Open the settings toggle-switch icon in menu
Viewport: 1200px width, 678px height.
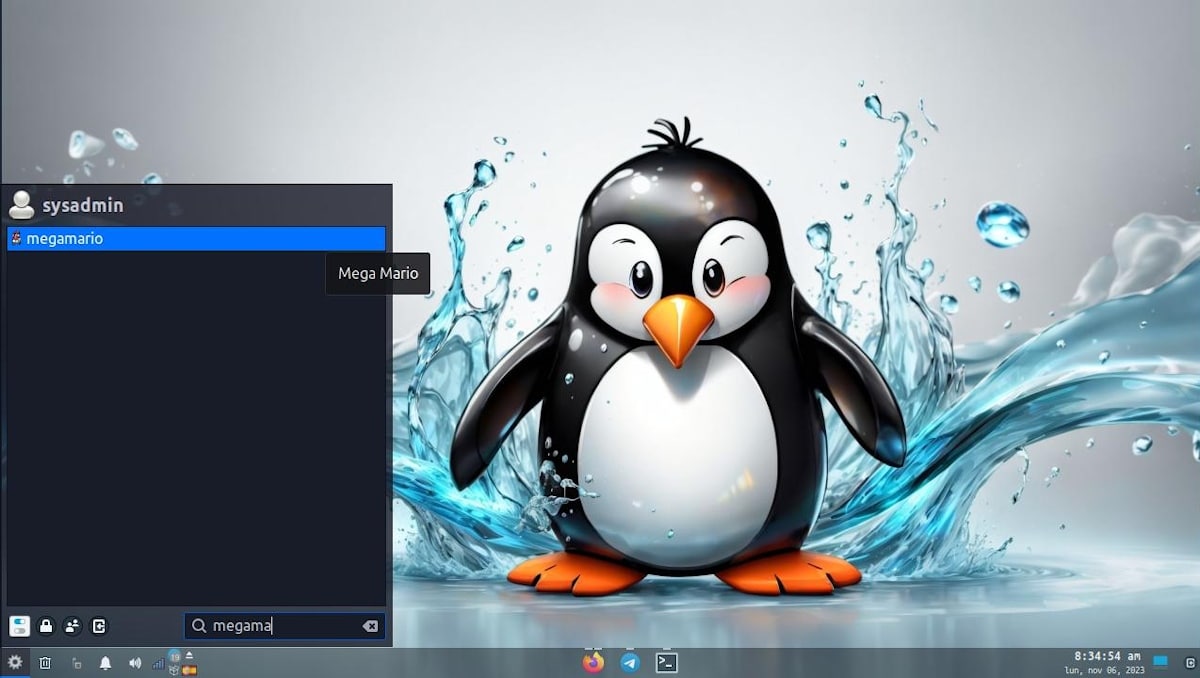[x=19, y=626]
